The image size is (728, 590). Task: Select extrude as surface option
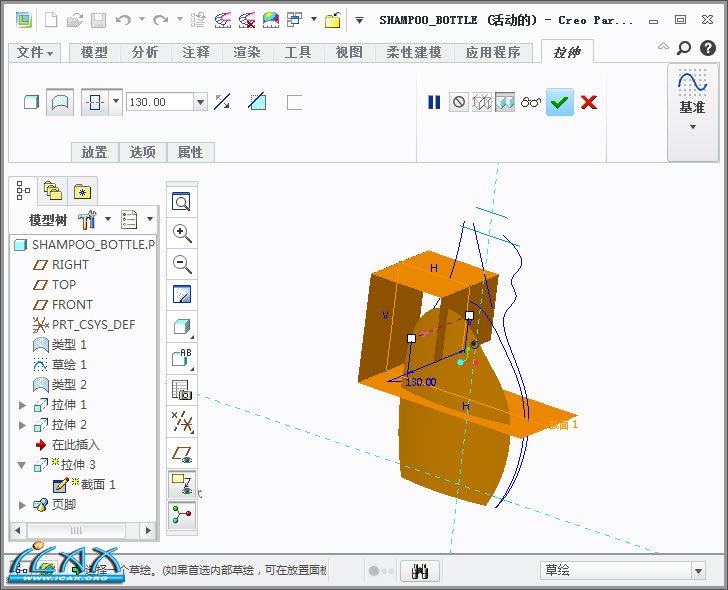click(x=61, y=102)
